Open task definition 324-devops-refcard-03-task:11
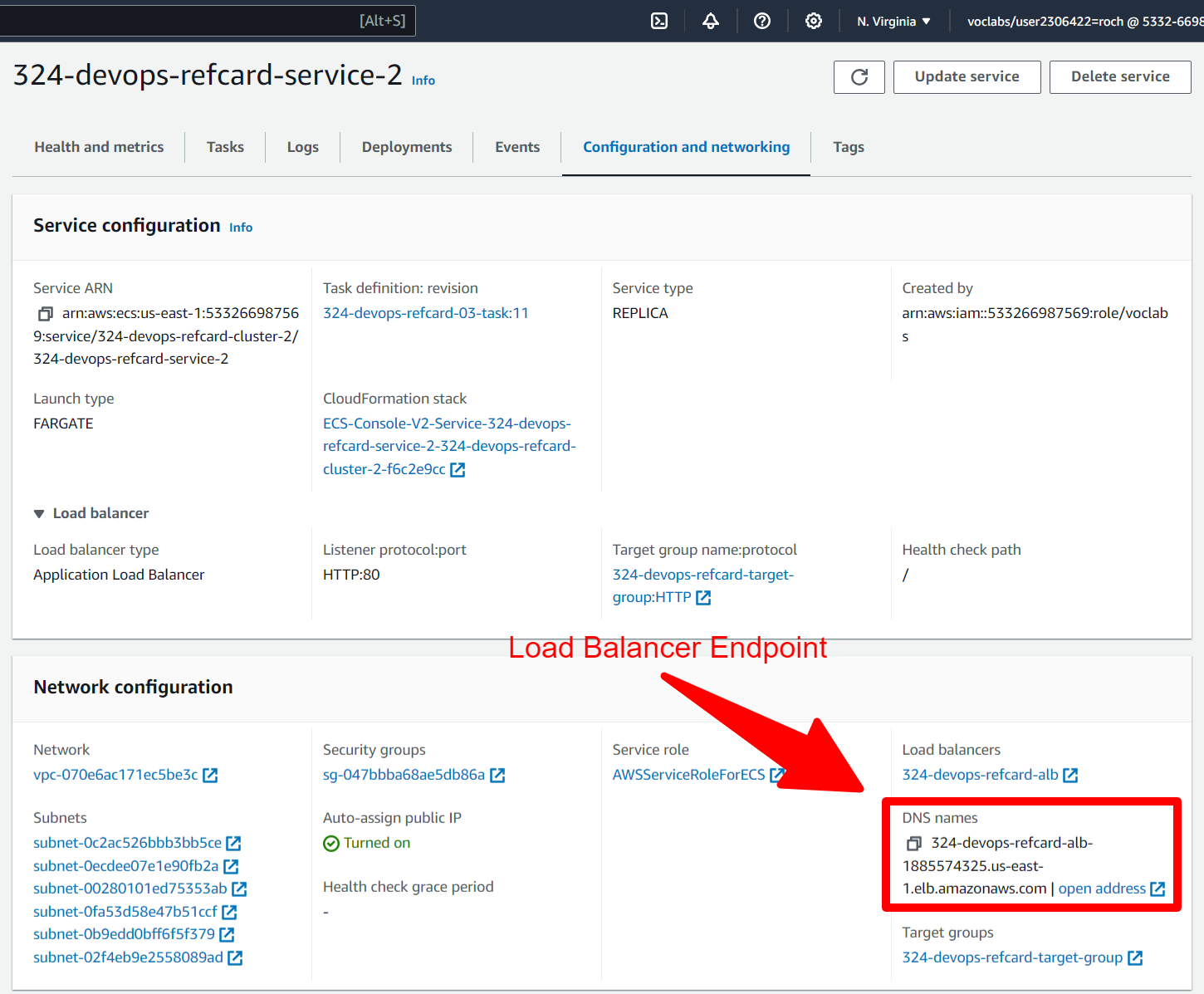 point(426,313)
